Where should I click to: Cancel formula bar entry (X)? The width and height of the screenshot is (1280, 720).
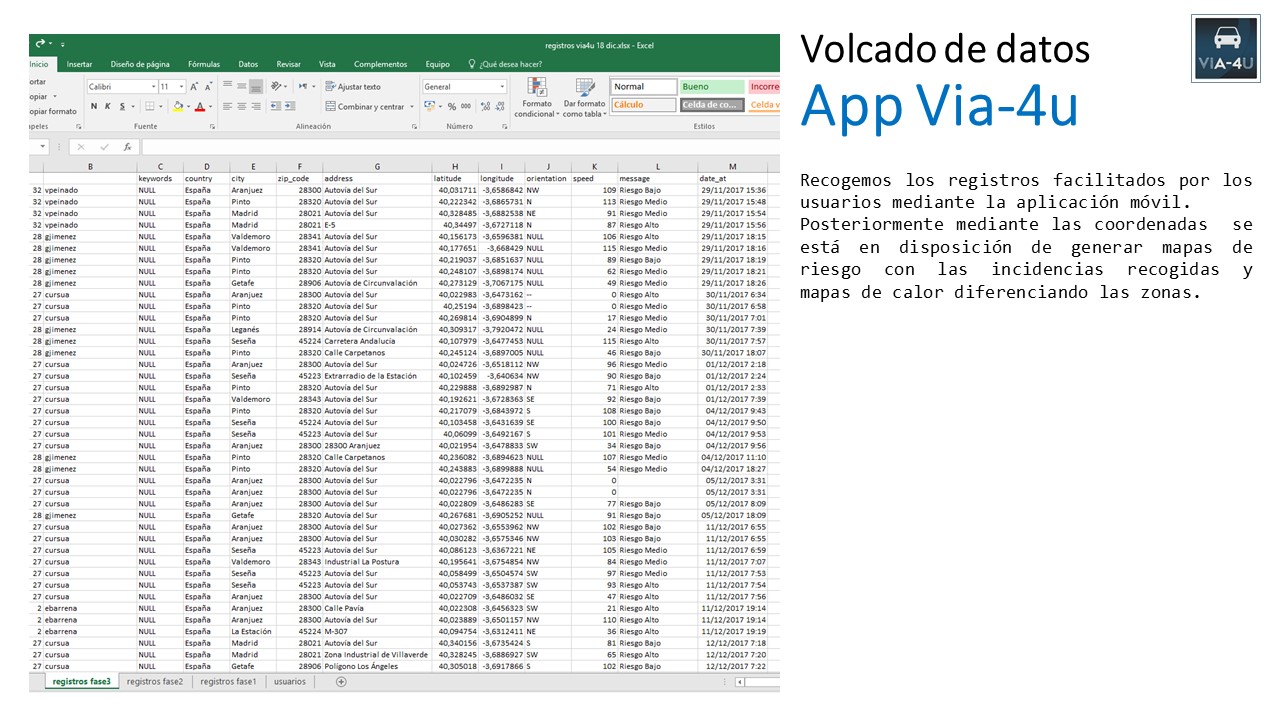coord(80,147)
